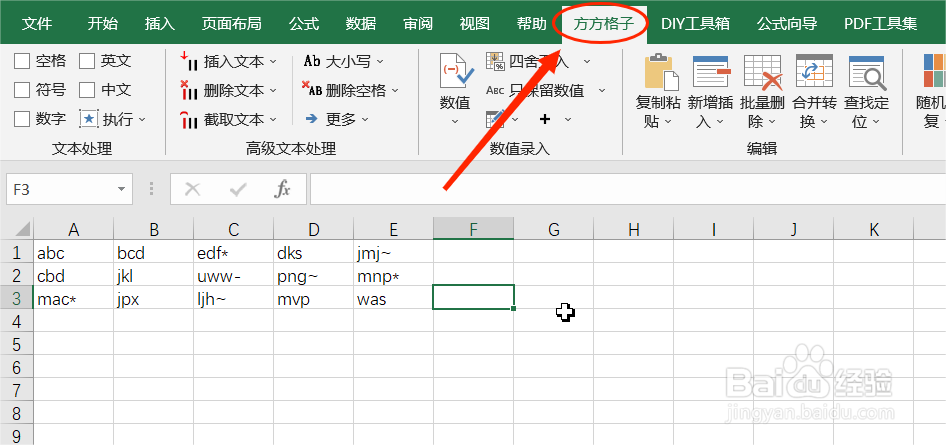Click the 随机重复 colored grid icon

pyautogui.click(x=934, y=71)
